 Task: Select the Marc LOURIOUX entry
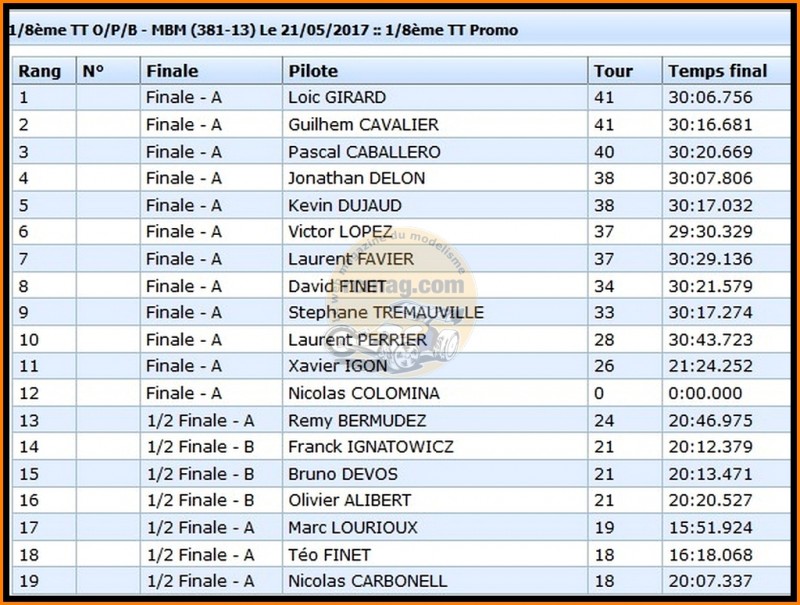[401, 527]
